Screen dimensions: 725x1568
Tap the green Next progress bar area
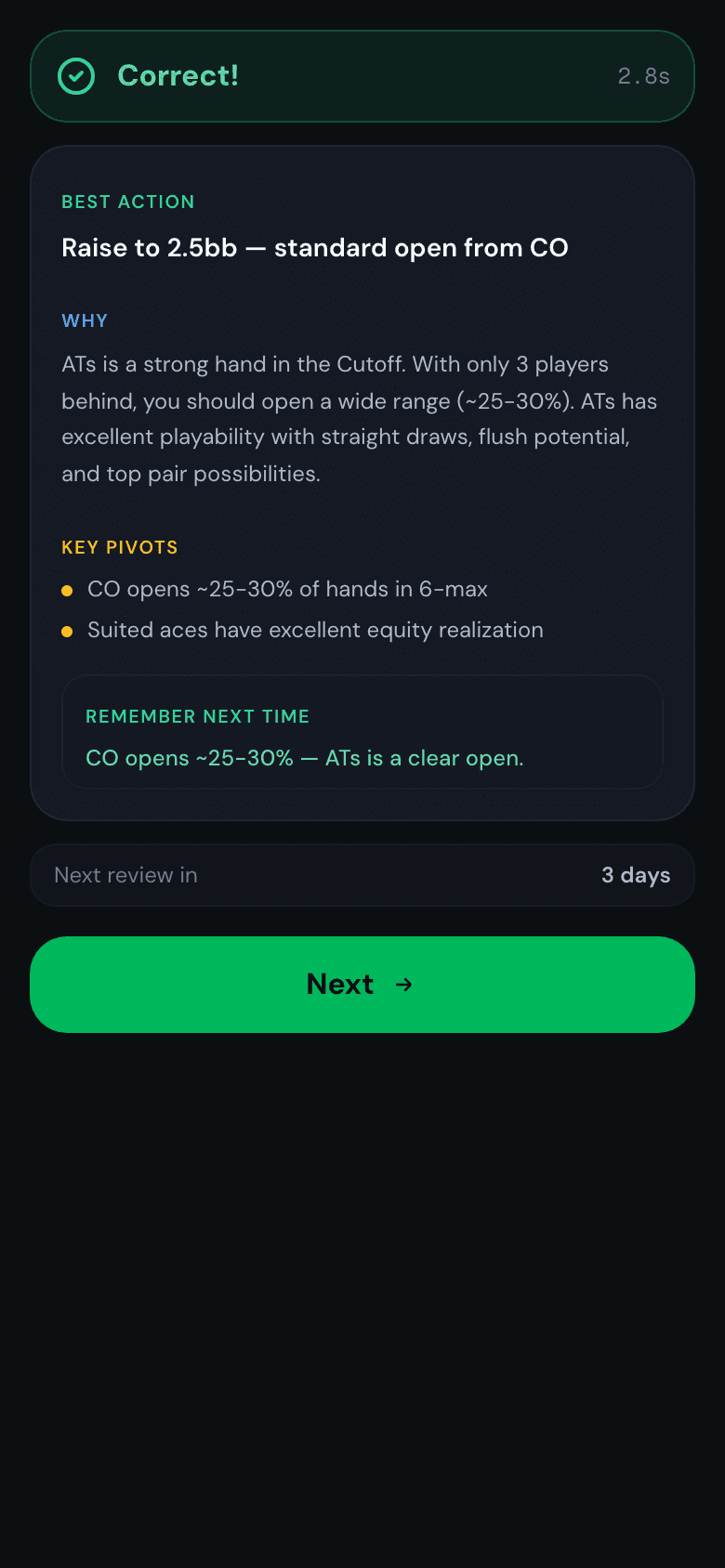pos(362,985)
